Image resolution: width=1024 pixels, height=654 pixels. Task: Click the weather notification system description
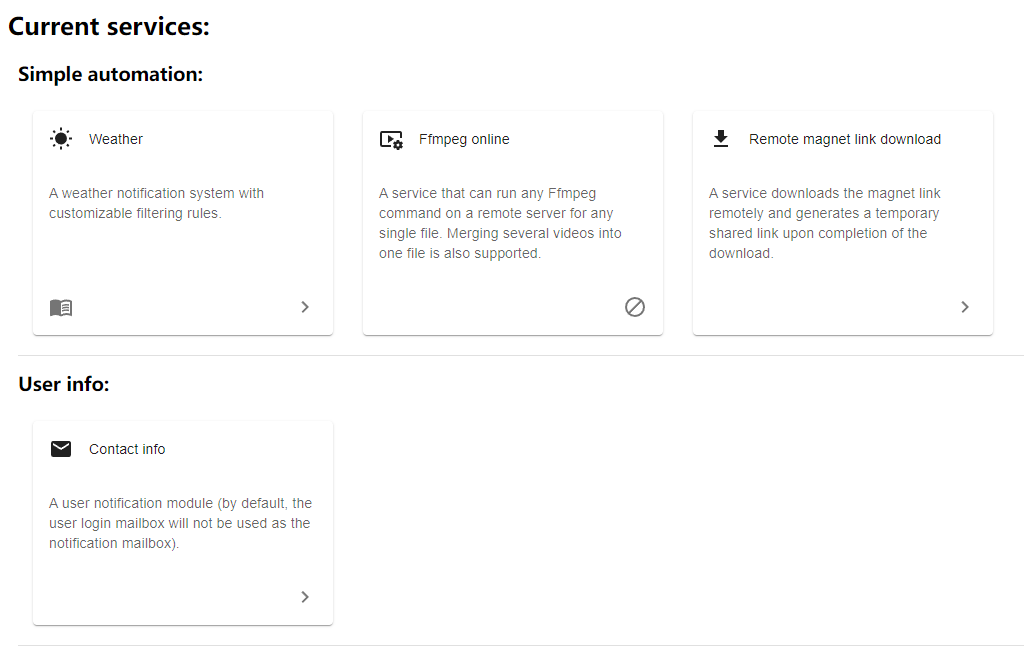click(156, 203)
